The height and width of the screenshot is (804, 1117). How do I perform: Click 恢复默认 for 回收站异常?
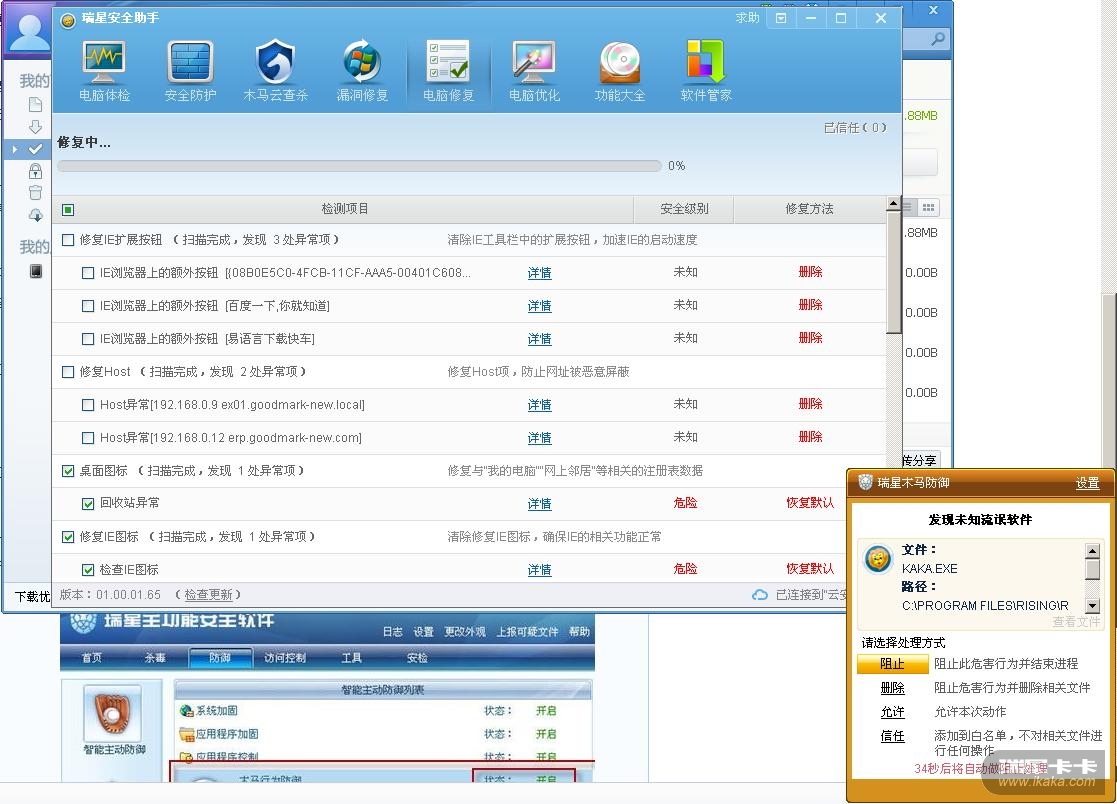810,503
